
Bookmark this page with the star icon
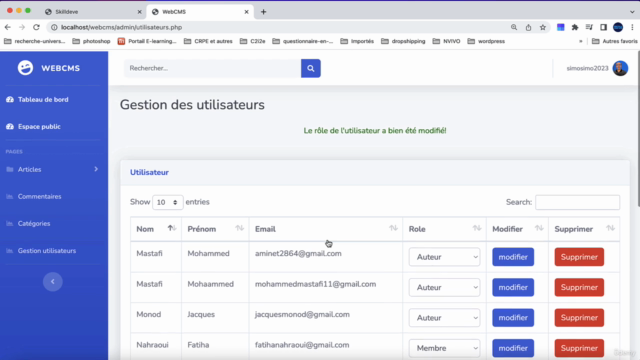coord(542,27)
